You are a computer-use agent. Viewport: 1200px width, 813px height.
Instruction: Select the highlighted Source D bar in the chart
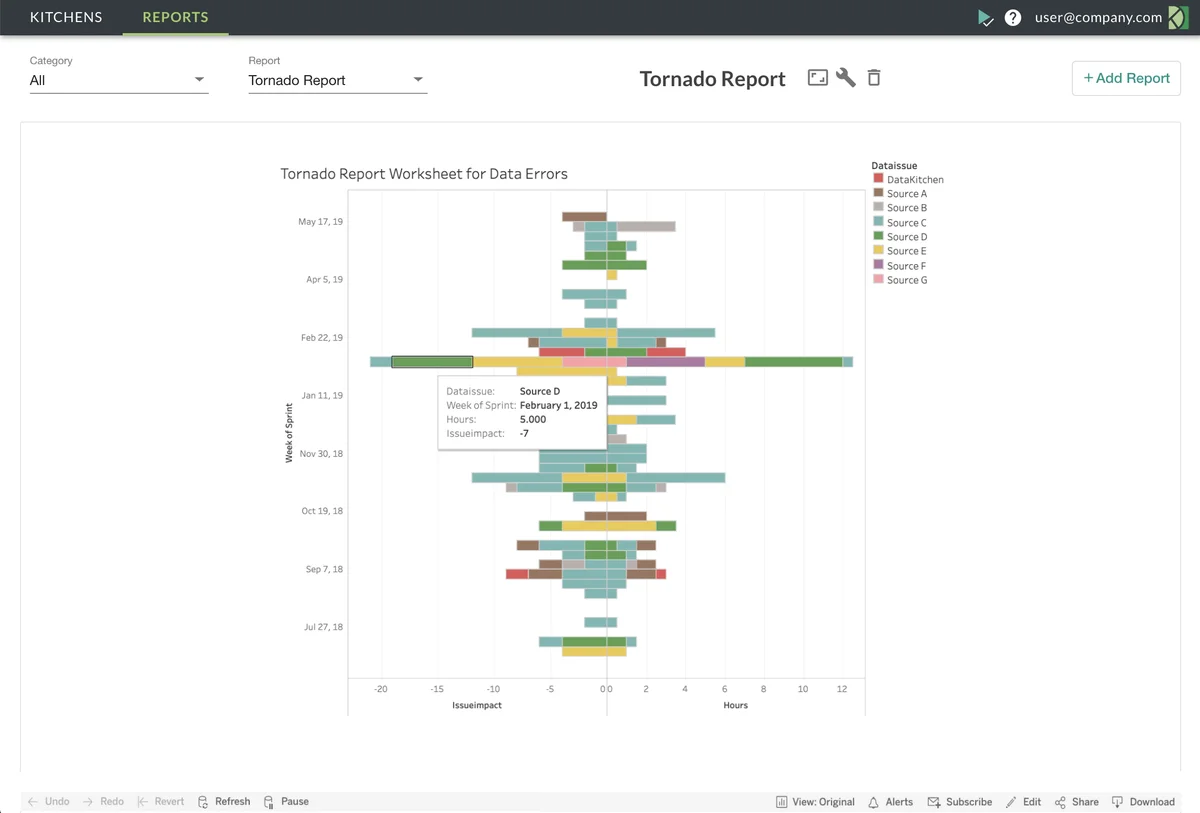pos(432,360)
